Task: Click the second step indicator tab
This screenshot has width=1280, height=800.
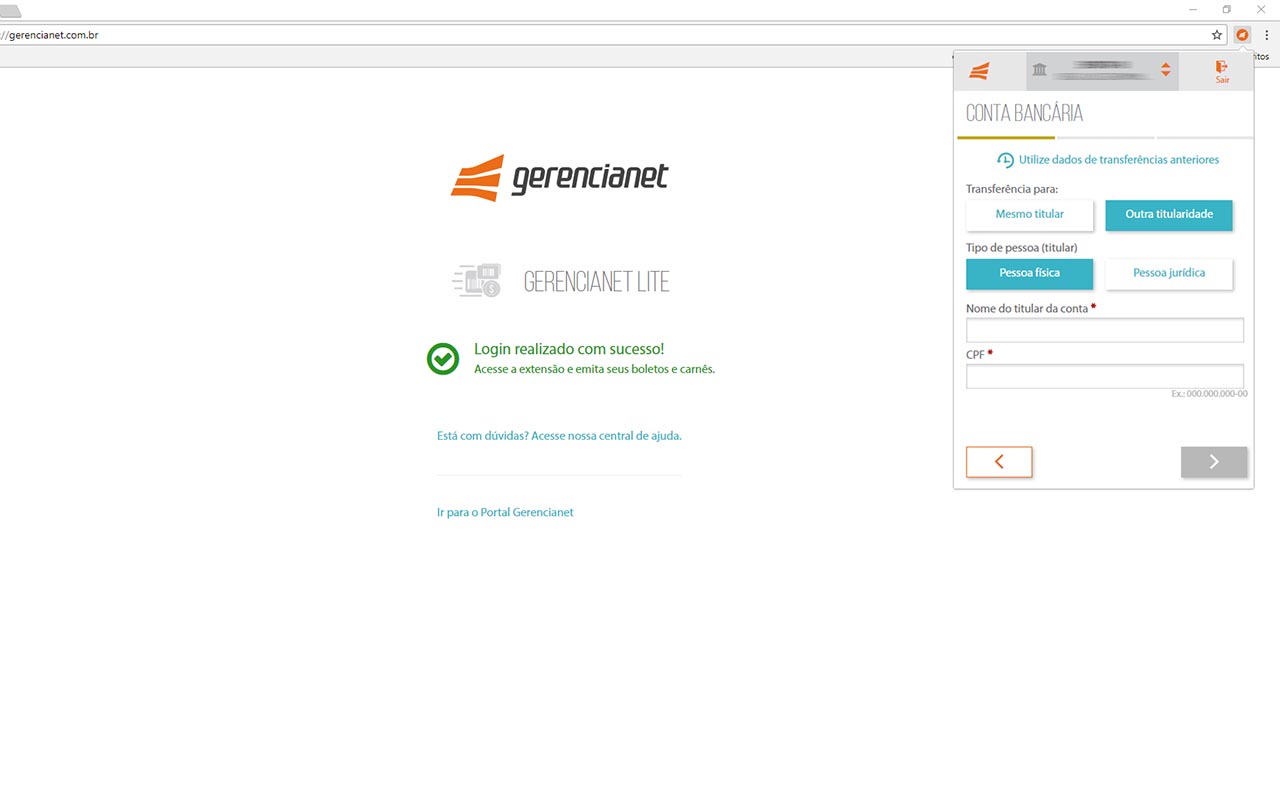Action: coord(1105,137)
